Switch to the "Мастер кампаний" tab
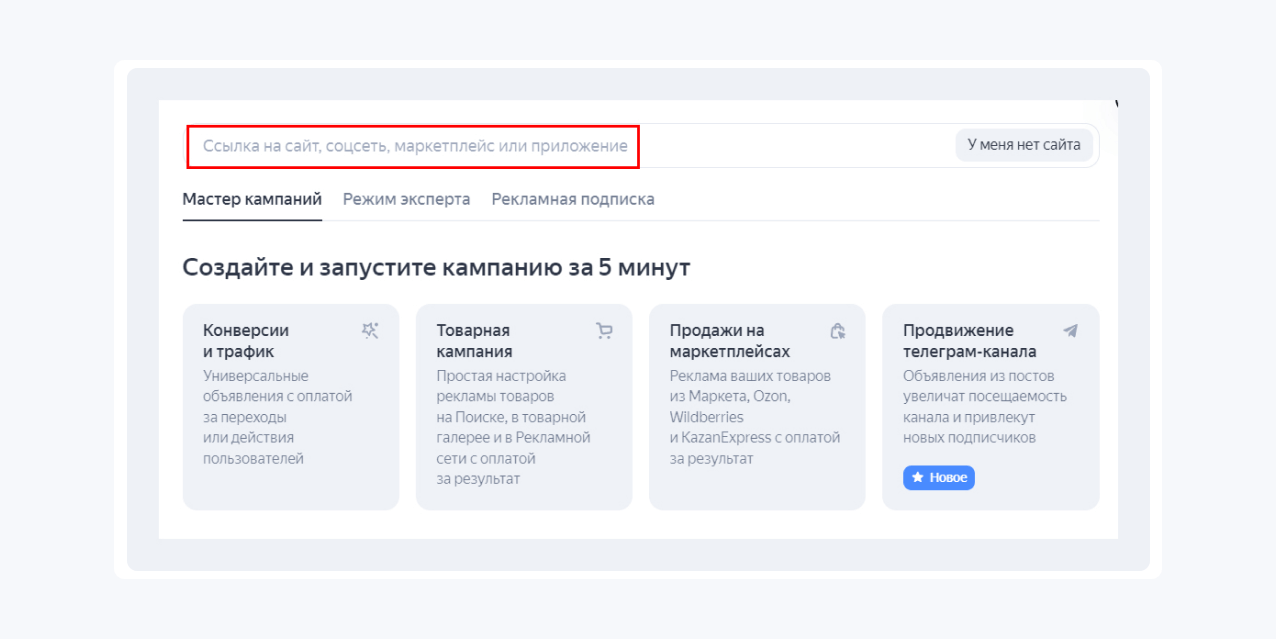This screenshot has height=639, width=1276. (x=252, y=199)
